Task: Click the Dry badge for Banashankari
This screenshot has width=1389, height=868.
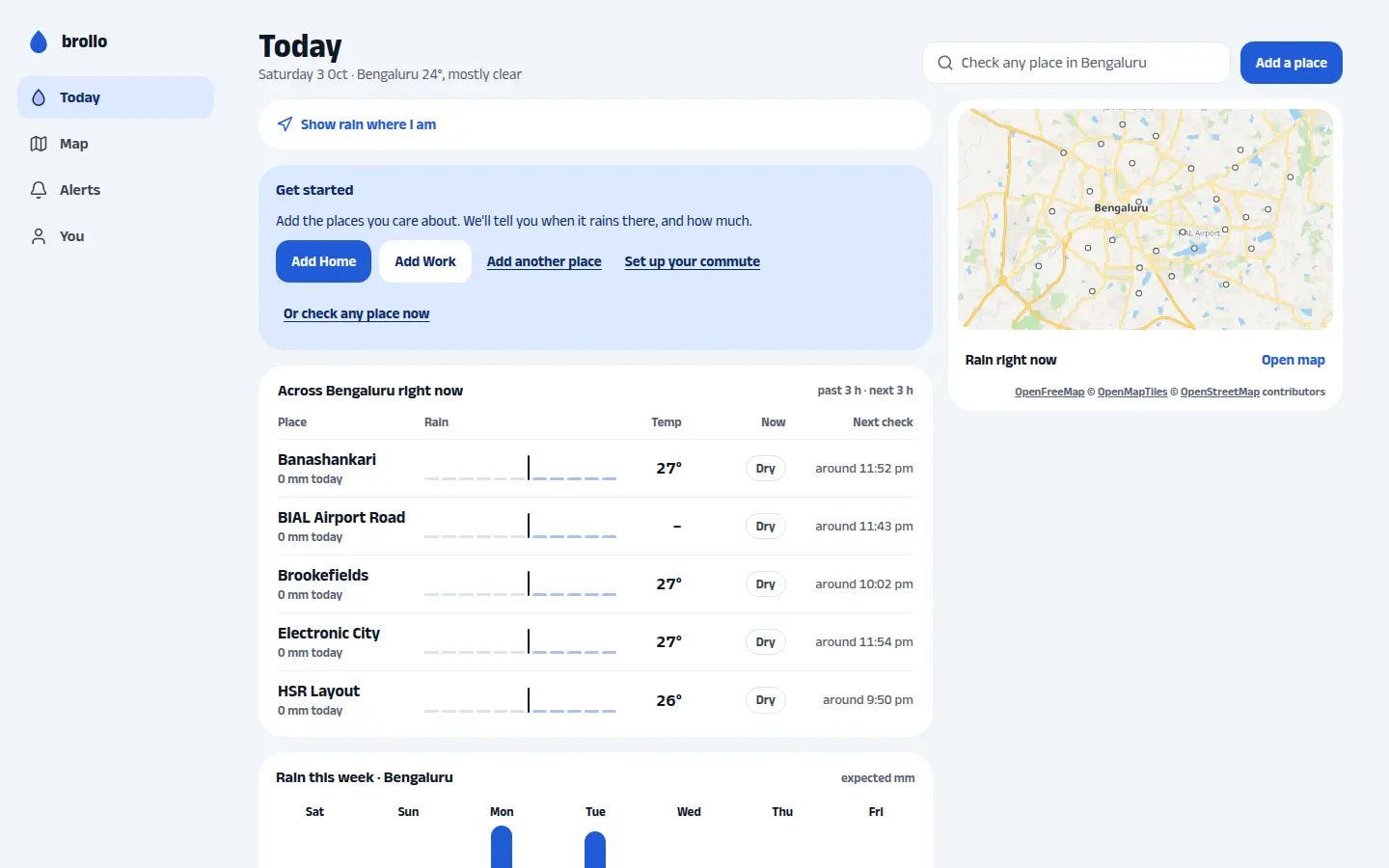Action: pos(766,469)
